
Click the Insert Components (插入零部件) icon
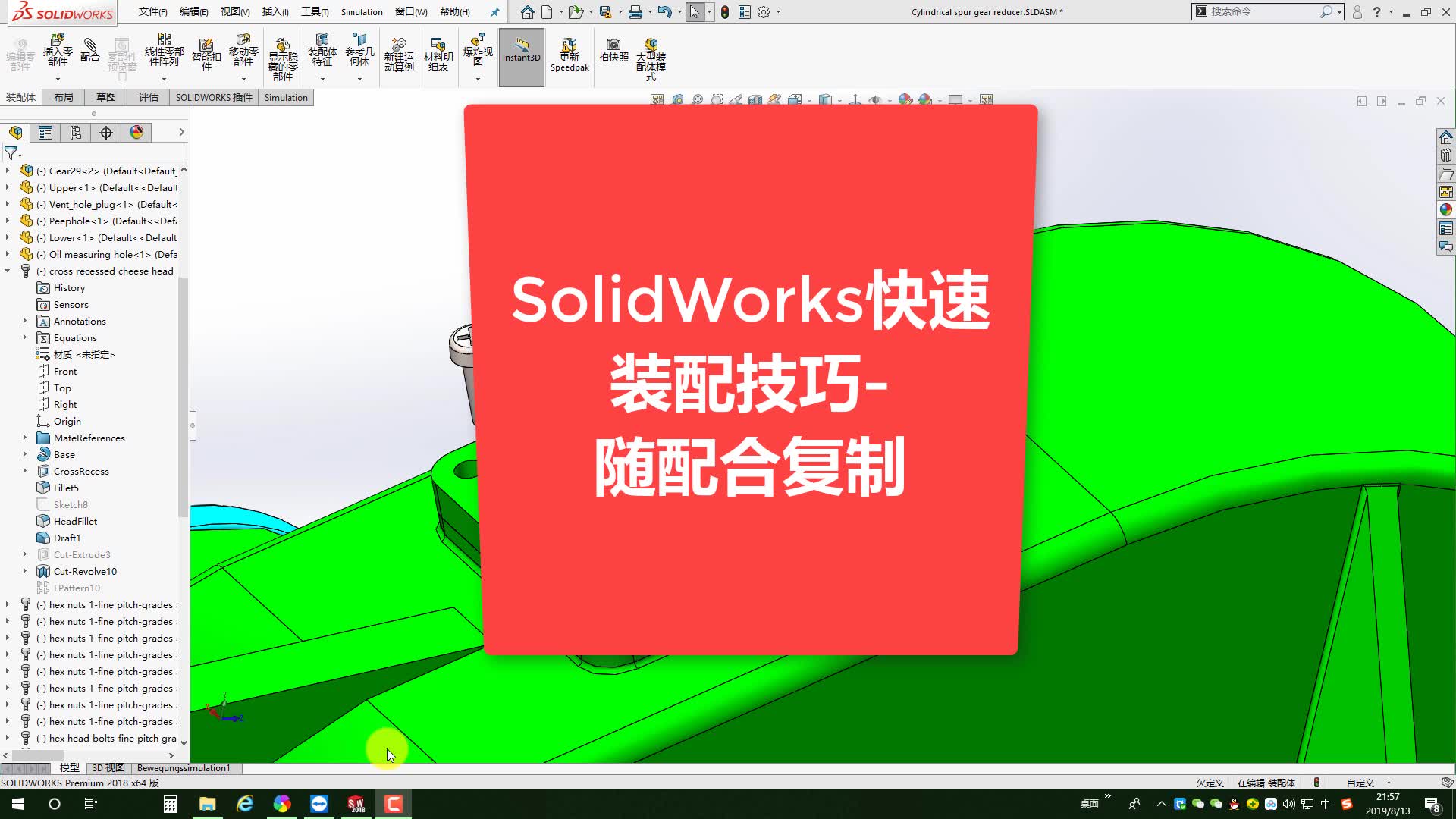58,50
